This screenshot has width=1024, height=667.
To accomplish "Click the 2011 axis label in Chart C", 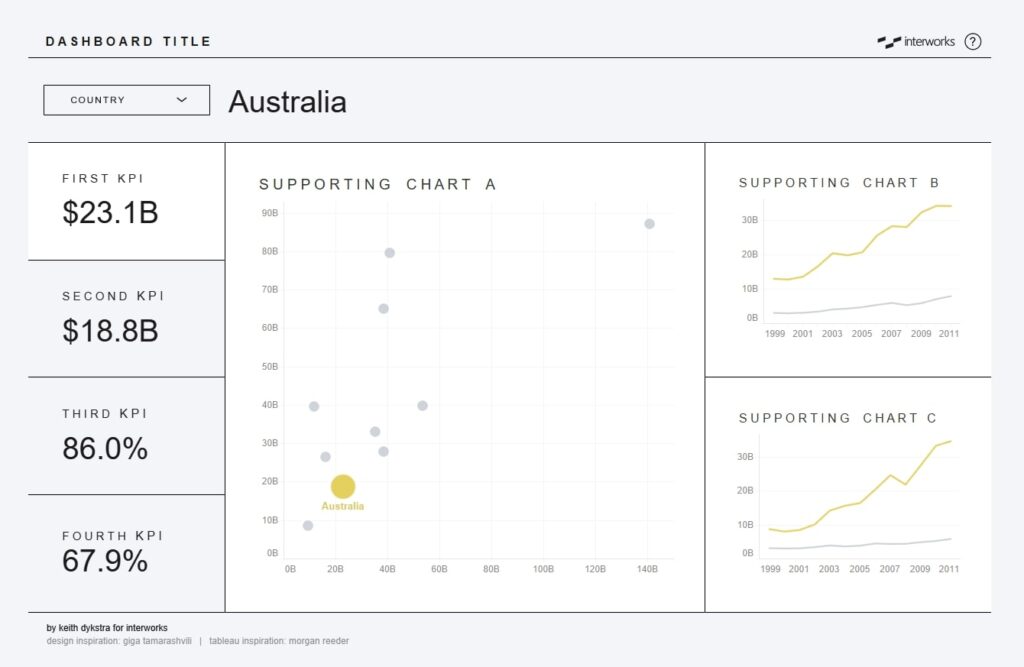I will point(948,568).
